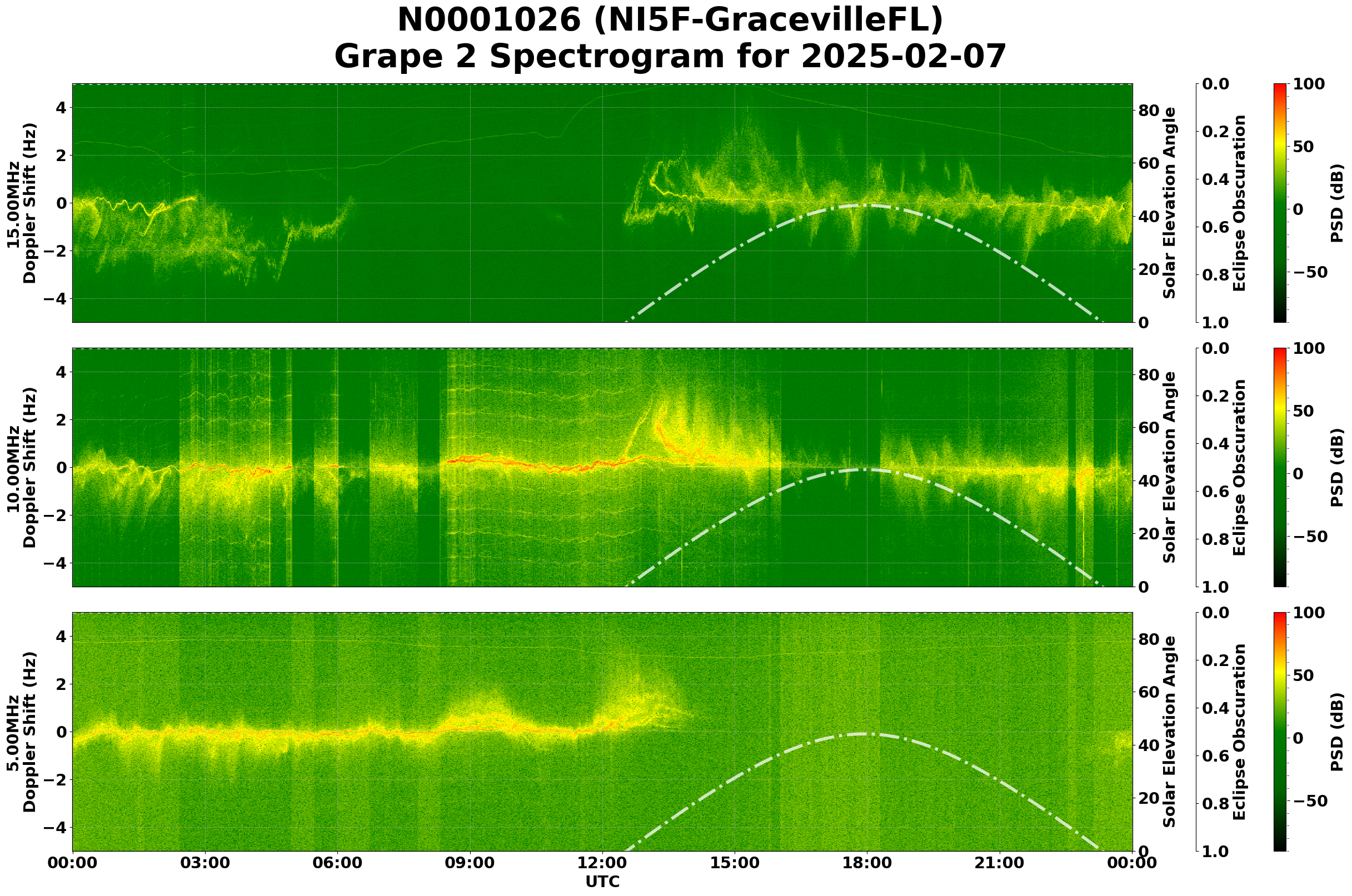The width and height of the screenshot is (1352, 896).
Task: Select 'PSD (dB)' label beside the 15.00MHz colorbar
Action: (x=1337, y=203)
